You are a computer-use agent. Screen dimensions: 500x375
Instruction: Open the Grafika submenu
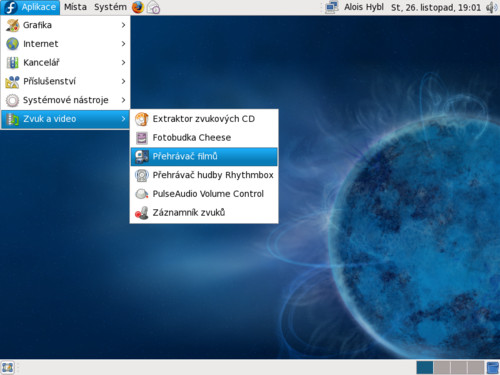(65, 25)
